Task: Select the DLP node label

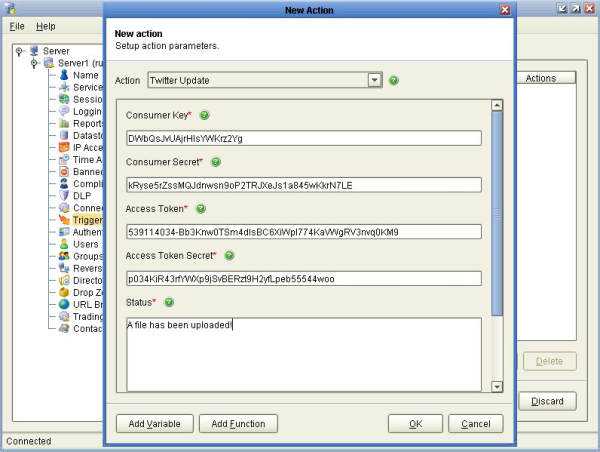Action: coord(82,196)
